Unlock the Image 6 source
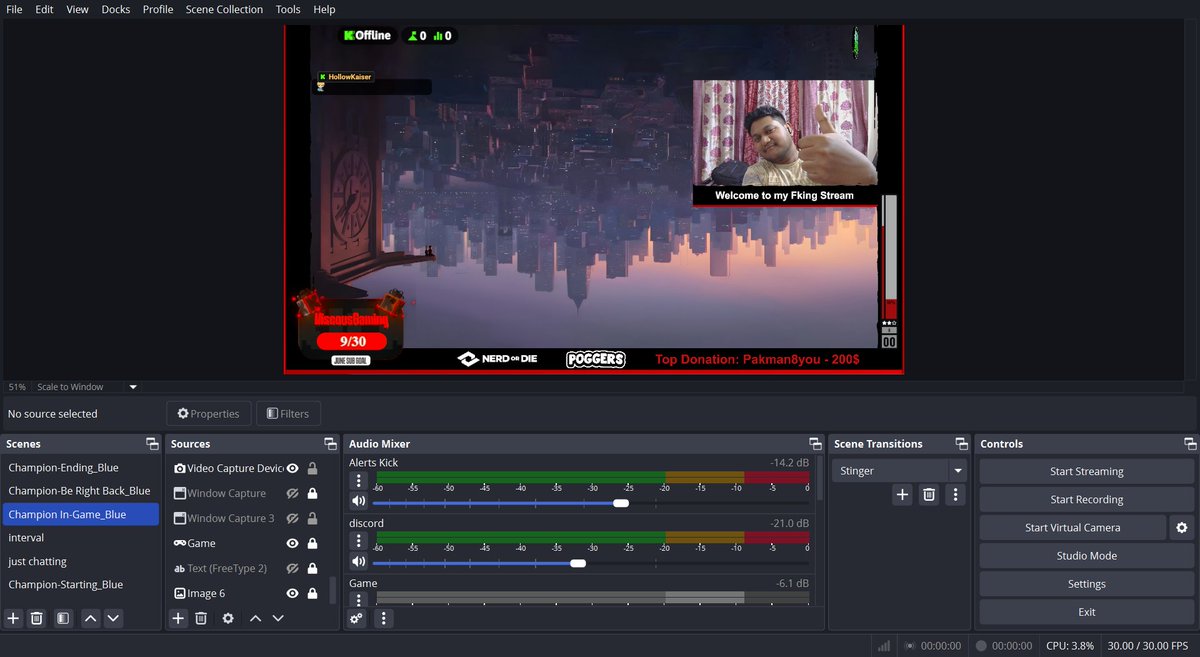The width and height of the screenshot is (1200, 657). (313, 593)
